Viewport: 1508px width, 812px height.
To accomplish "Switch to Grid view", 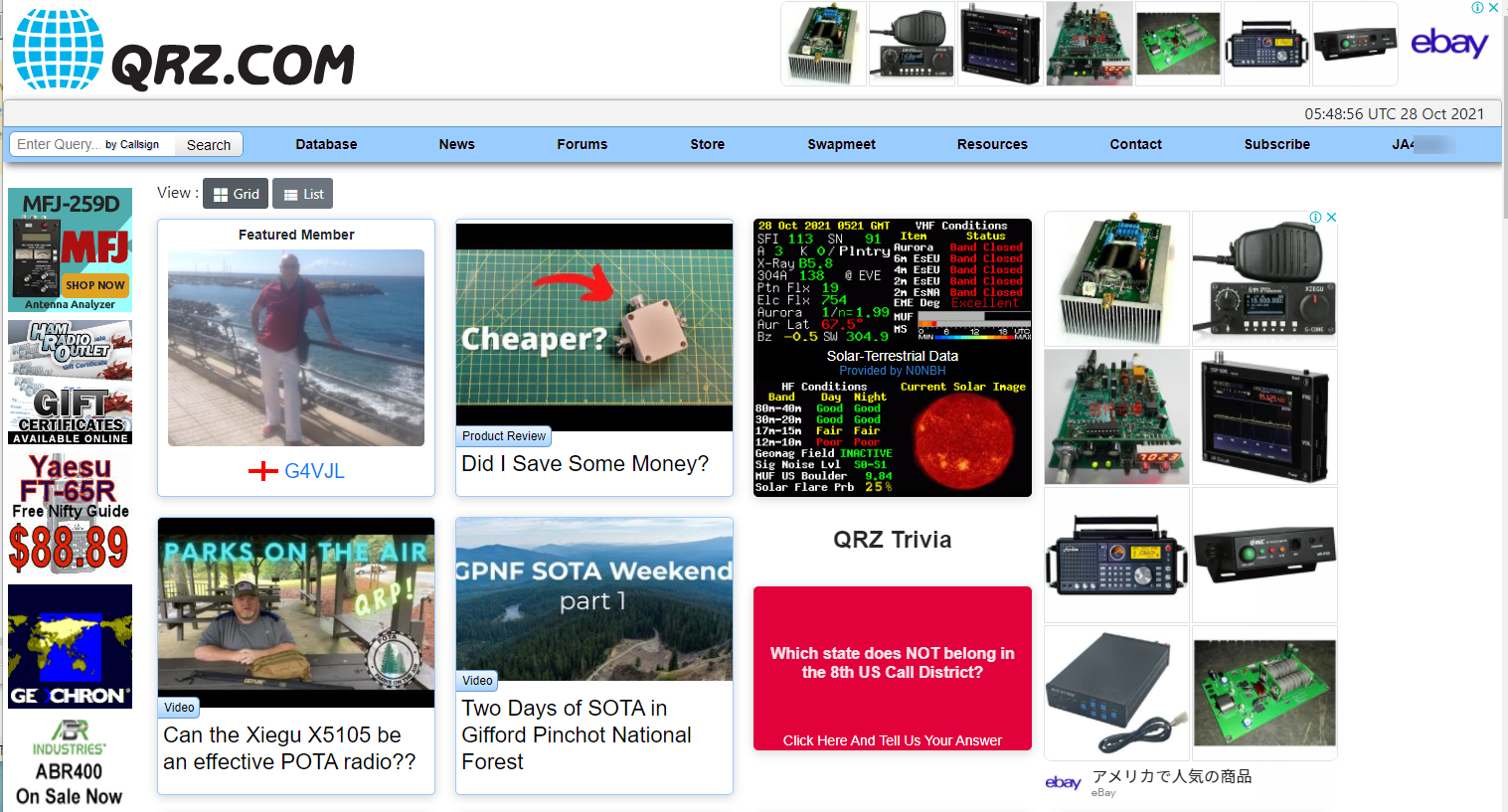I will click(x=236, y=194).
